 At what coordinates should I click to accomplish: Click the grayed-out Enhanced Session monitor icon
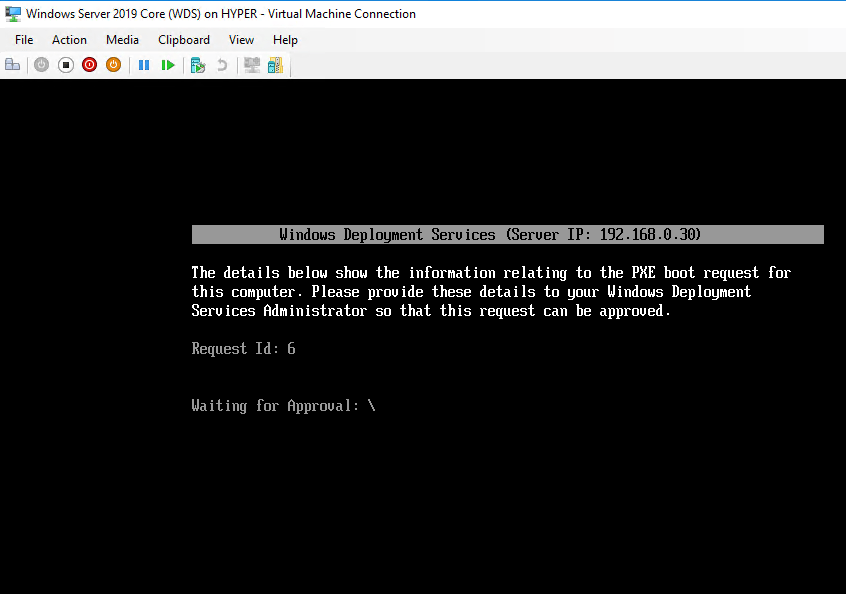coord(252,65)
